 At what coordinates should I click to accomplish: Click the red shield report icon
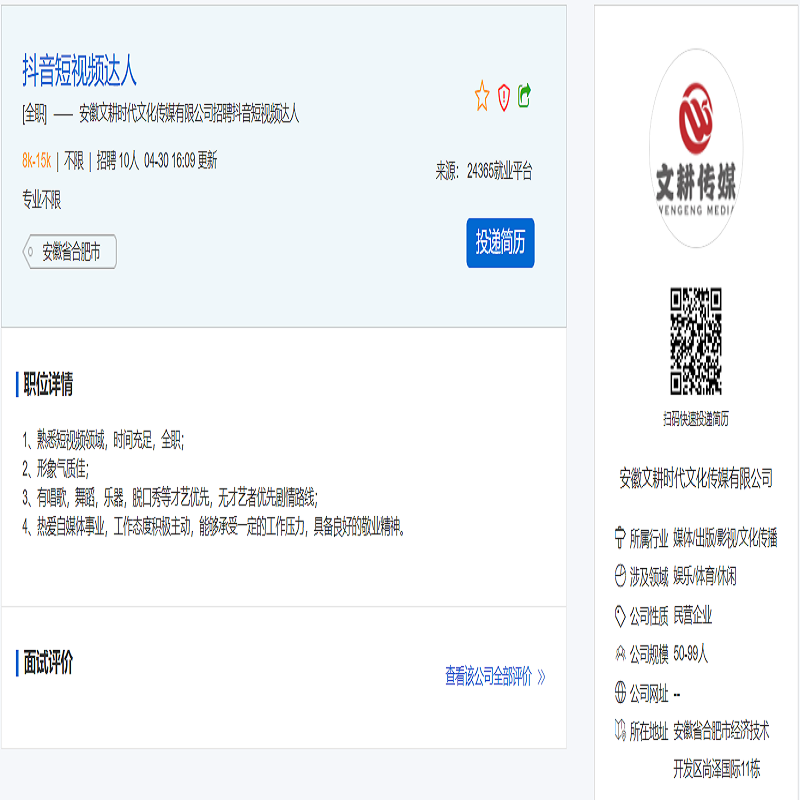[504, 97]
